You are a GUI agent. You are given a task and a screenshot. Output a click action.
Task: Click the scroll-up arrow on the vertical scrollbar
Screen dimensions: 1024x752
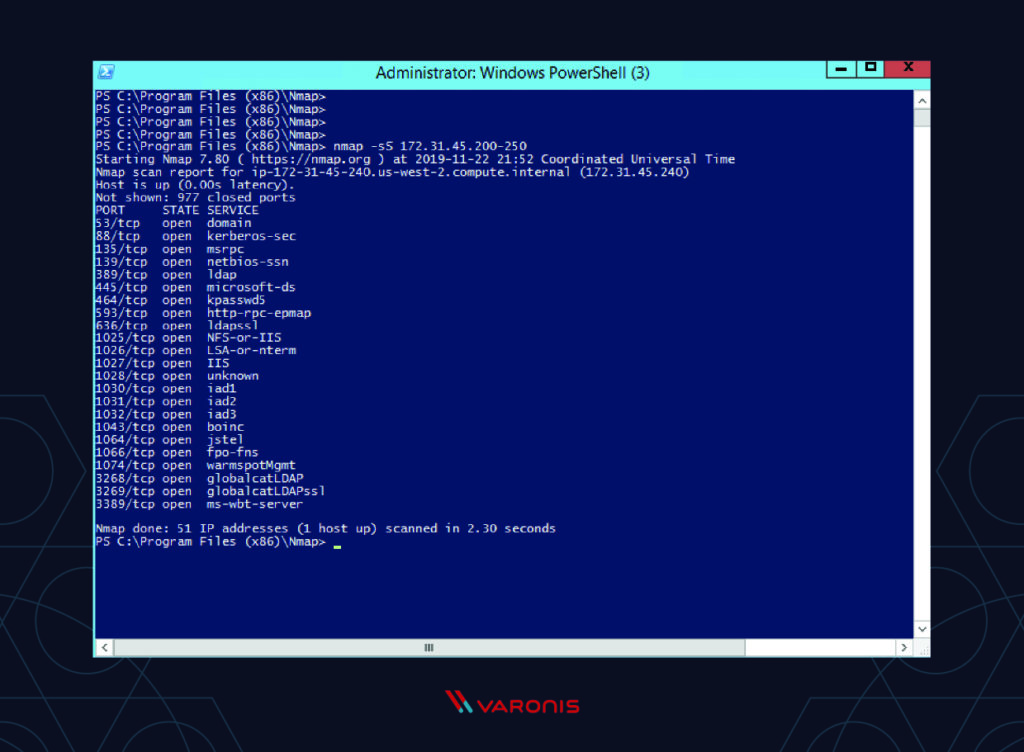(921, 99)
